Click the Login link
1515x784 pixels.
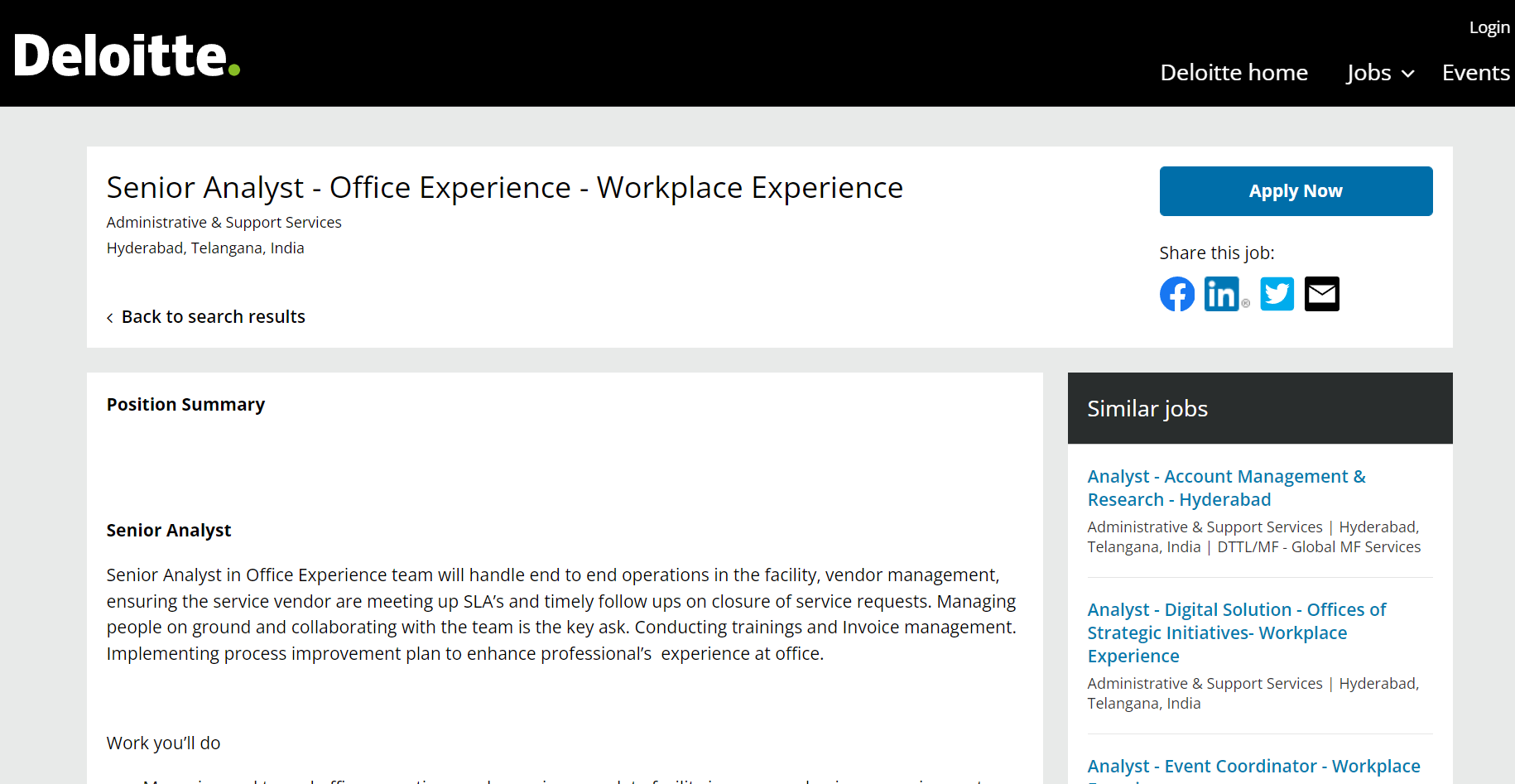click(1489, 27)
